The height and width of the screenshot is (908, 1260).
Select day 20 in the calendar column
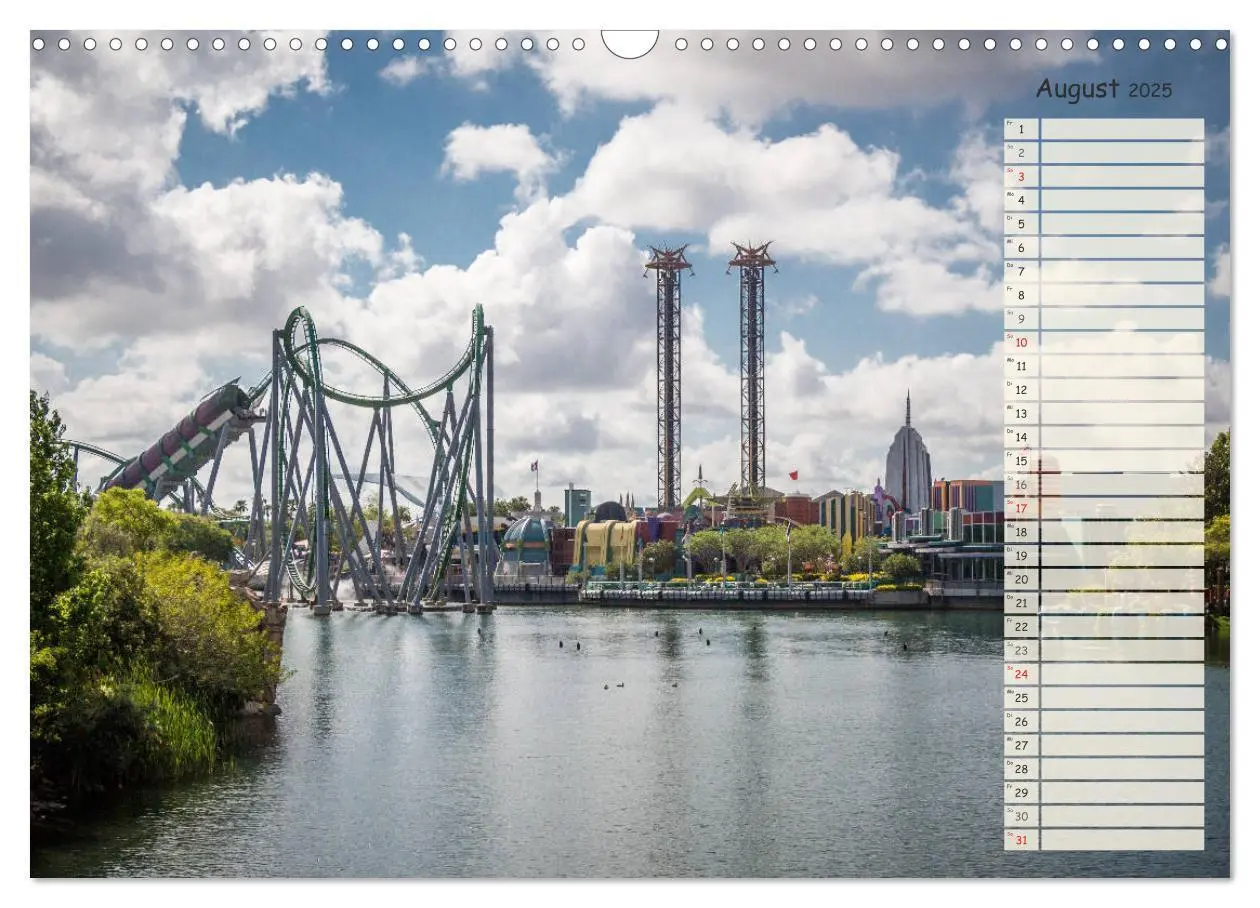[1021, 579]
